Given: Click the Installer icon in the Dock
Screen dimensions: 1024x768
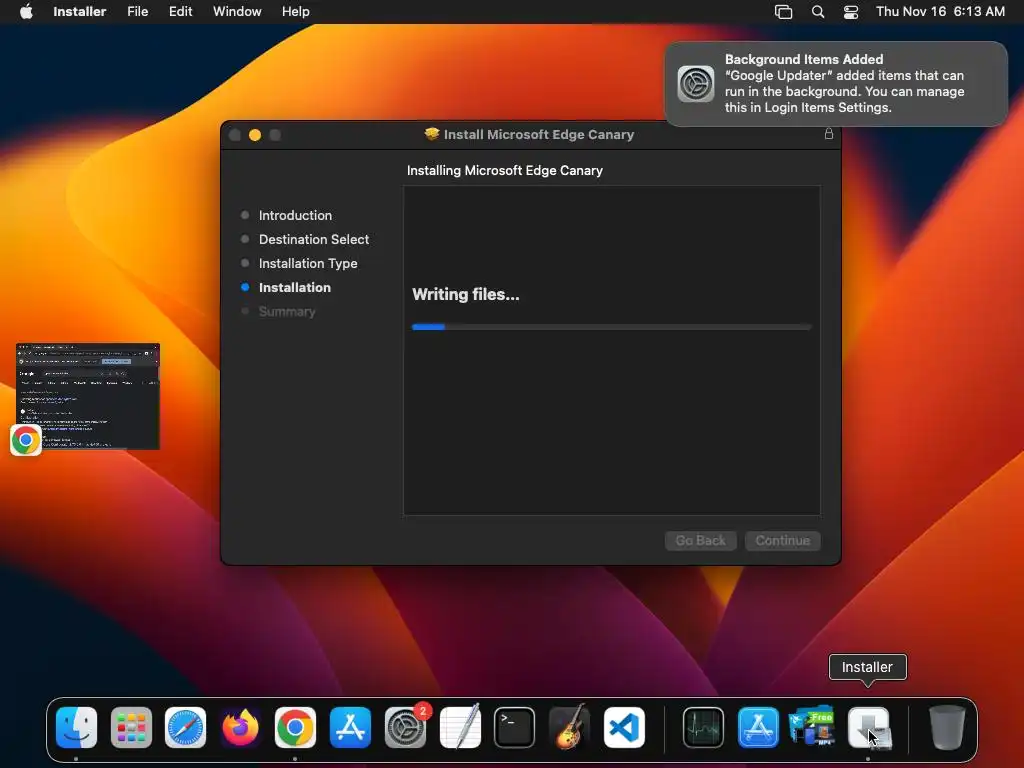Looking at the screenshot, I should [868, 727].
